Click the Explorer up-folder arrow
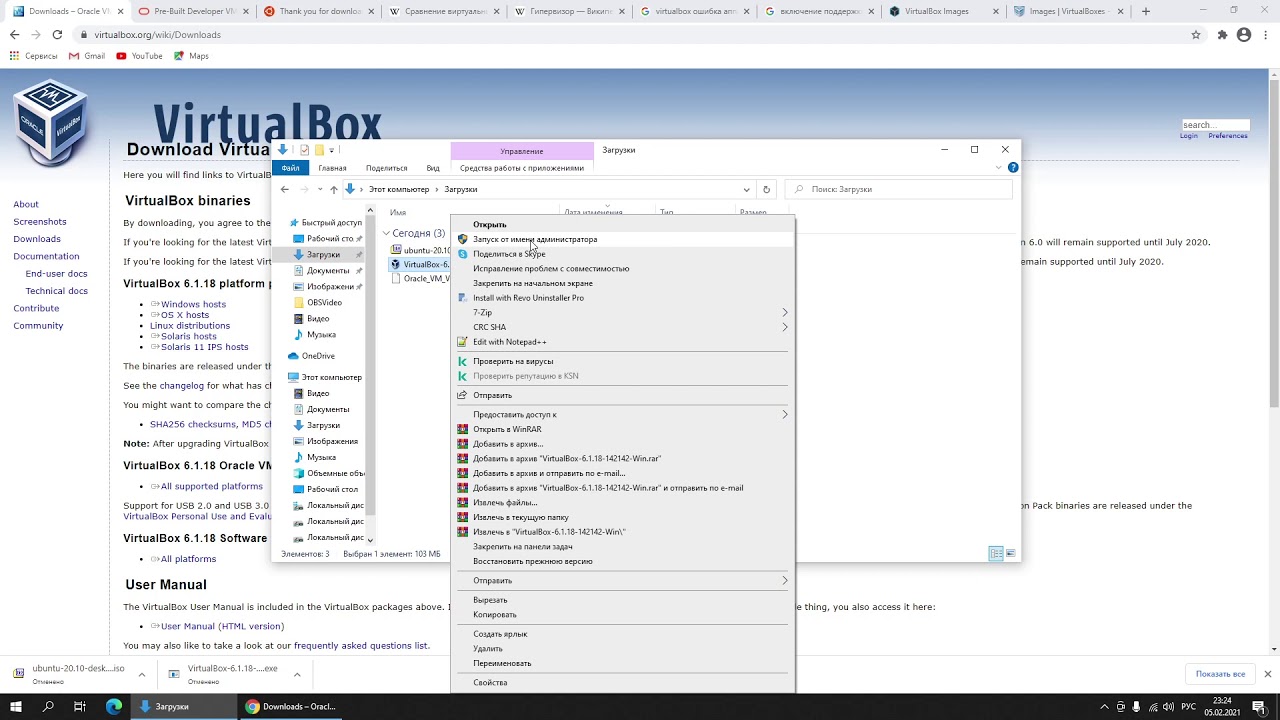This screenshot has width=1280, height=720. point(334,189)
